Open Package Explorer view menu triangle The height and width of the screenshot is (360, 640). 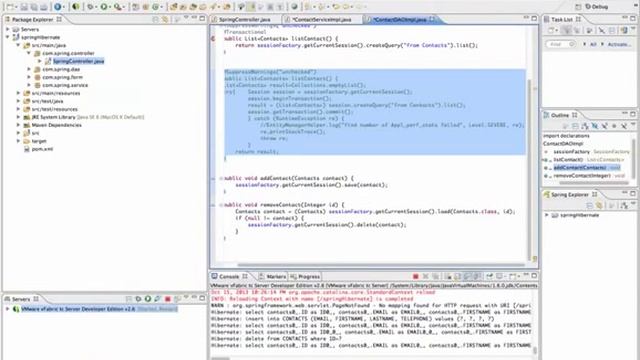pyautogui.click(x=185, y=18)
